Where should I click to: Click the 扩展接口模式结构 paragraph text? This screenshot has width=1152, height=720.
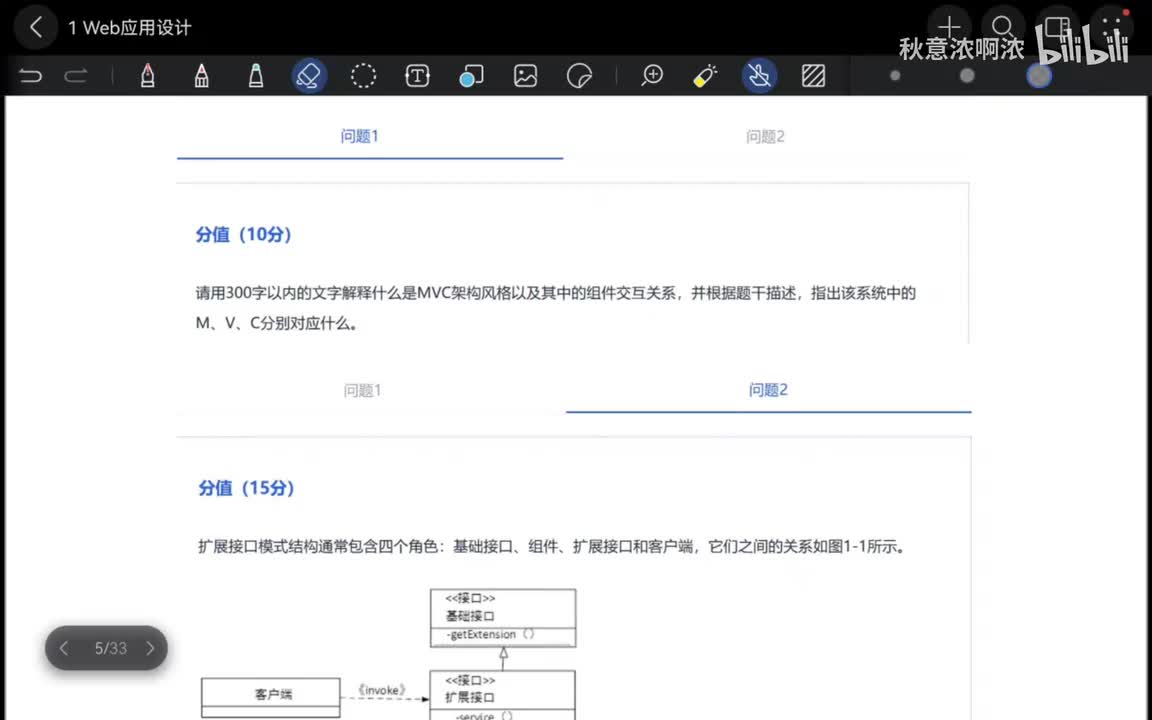552,547
